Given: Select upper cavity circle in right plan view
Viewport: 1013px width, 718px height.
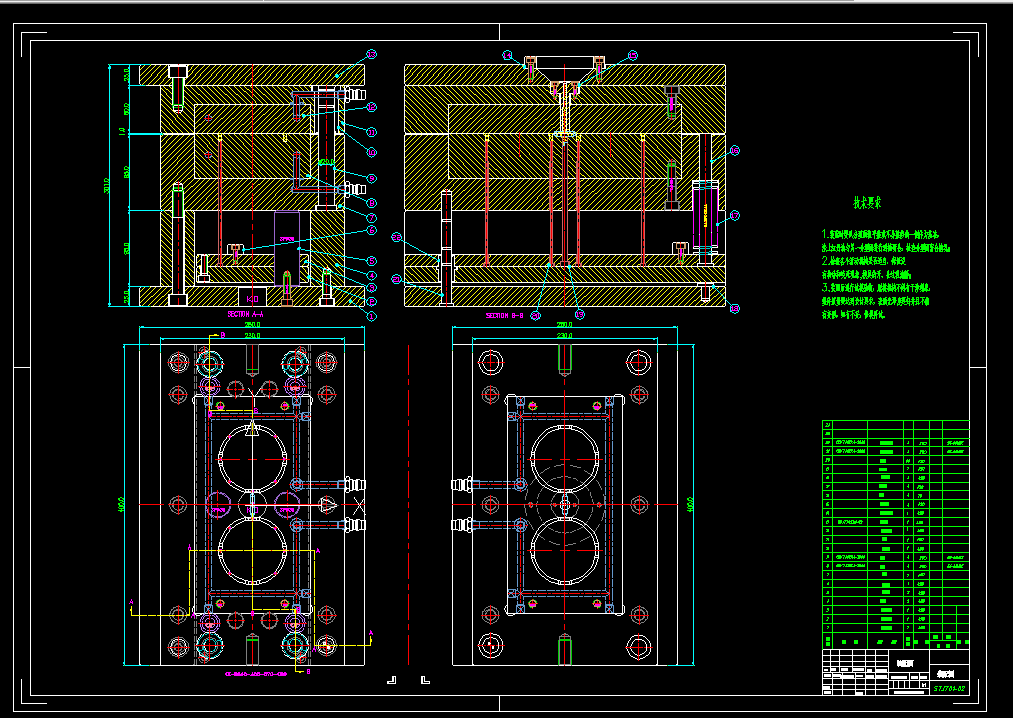Looking at the screenshot, I should coord(565,458).
